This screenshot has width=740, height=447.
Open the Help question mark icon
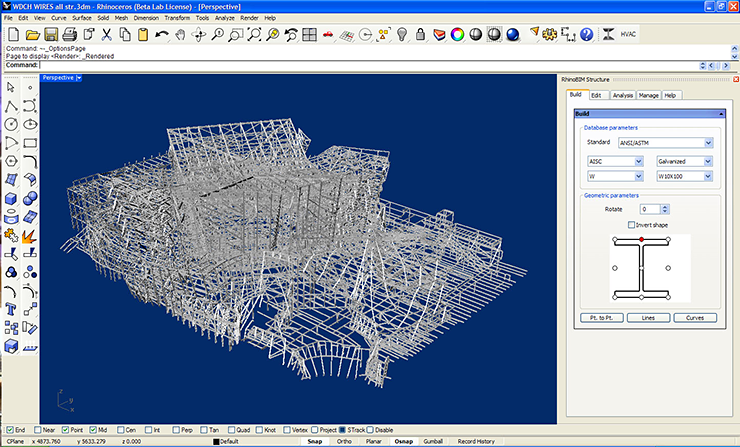click(586, 34)
